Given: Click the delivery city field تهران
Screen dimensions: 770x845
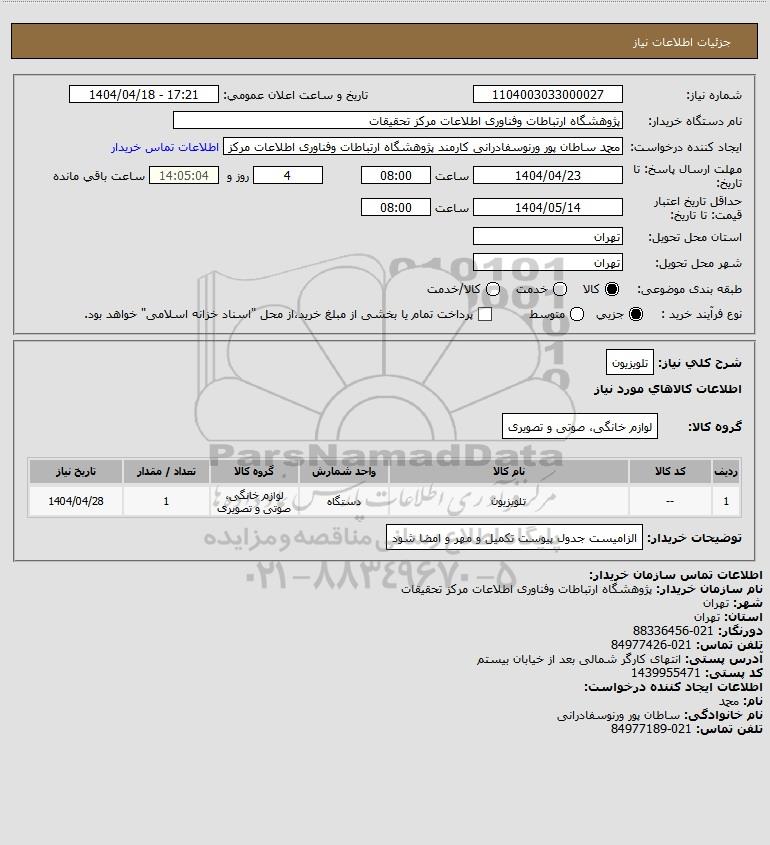Looking at the screenshot, I should coord(547,262).
